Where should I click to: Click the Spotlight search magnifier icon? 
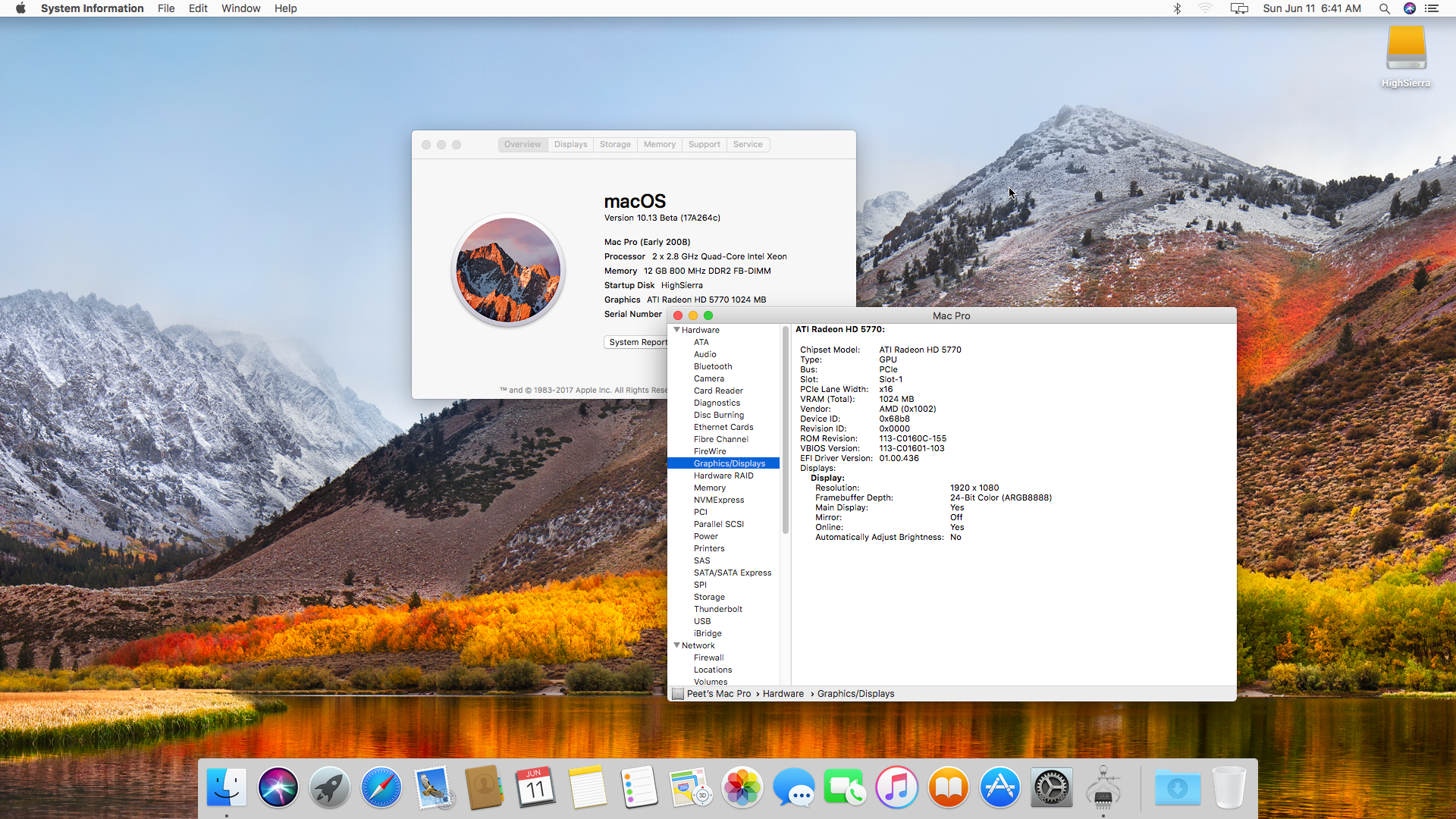pyautogui.click(x=1384, y=8)
